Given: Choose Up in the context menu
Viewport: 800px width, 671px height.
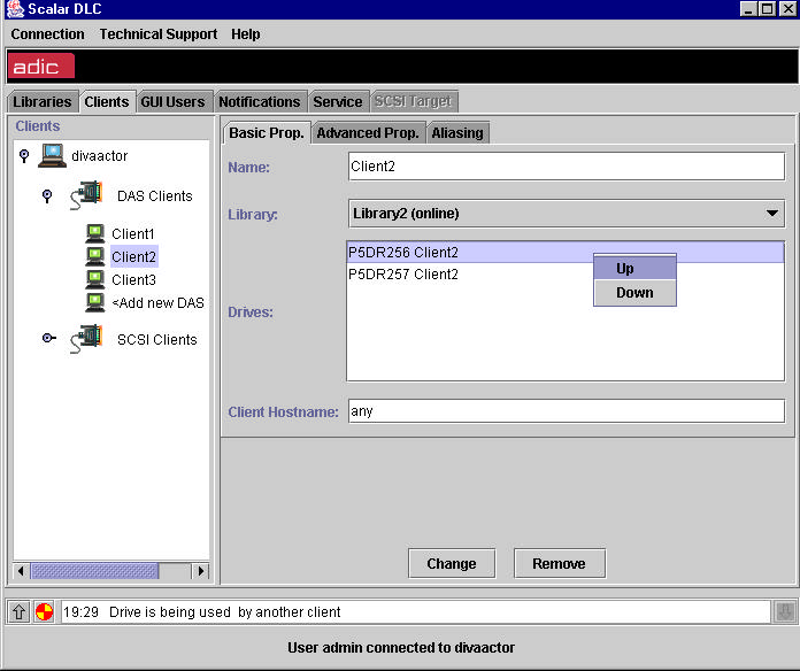Looking at the screenshot, I should tap(635, 268).
